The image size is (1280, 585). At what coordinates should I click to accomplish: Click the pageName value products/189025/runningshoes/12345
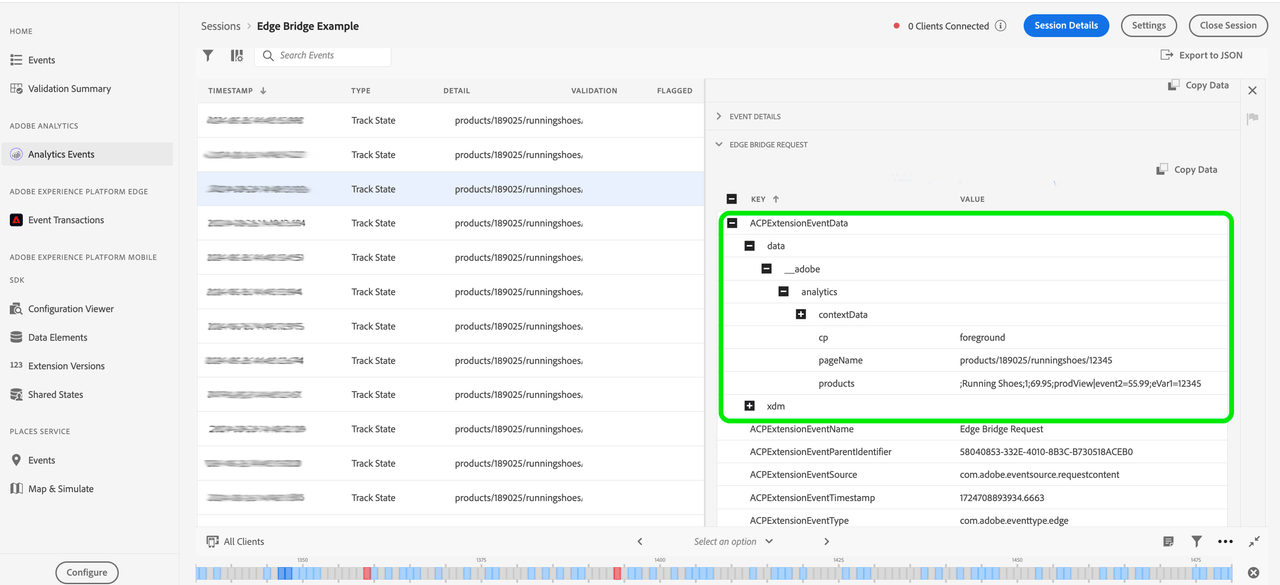[1036, 361]
